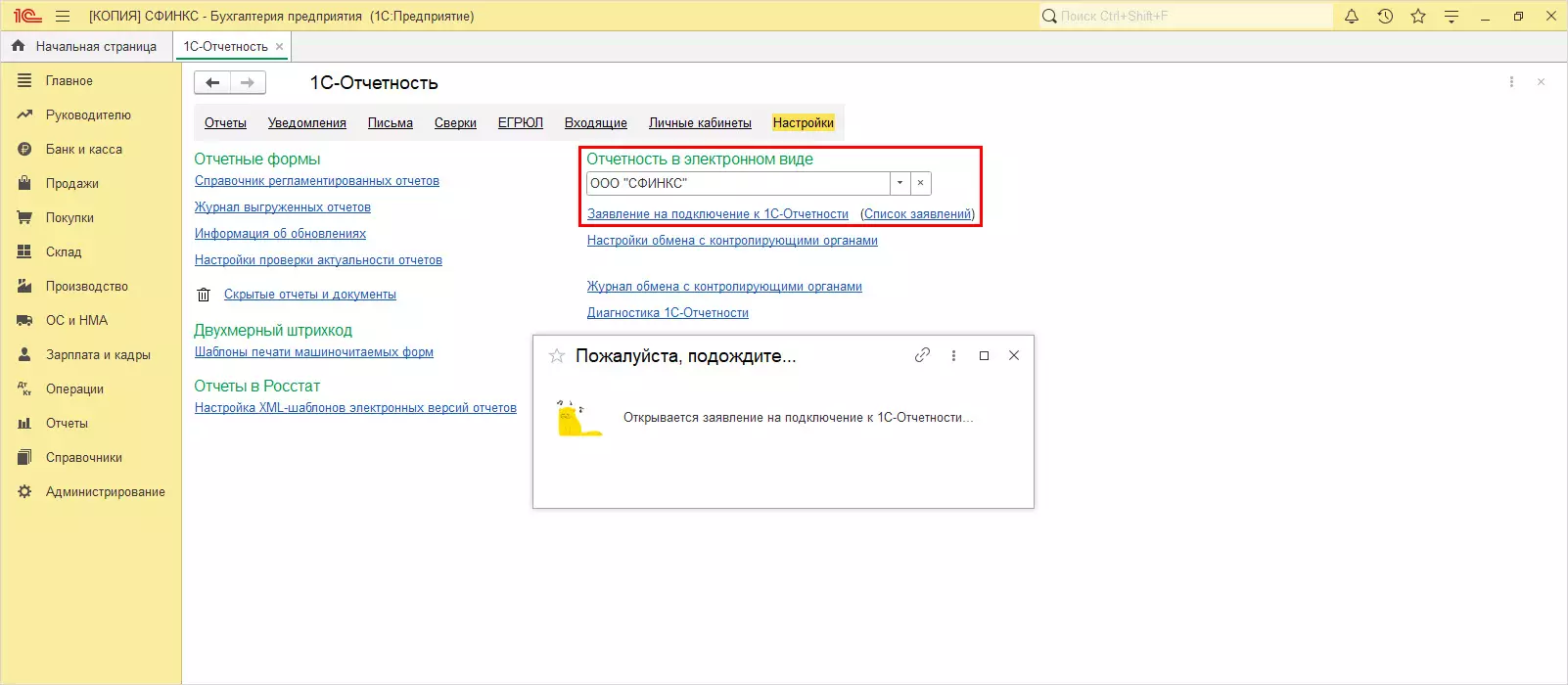The width and height of the screenshot is (1568, 685).
Task: Click the global search field
Action: click(x=1185, y=17)
